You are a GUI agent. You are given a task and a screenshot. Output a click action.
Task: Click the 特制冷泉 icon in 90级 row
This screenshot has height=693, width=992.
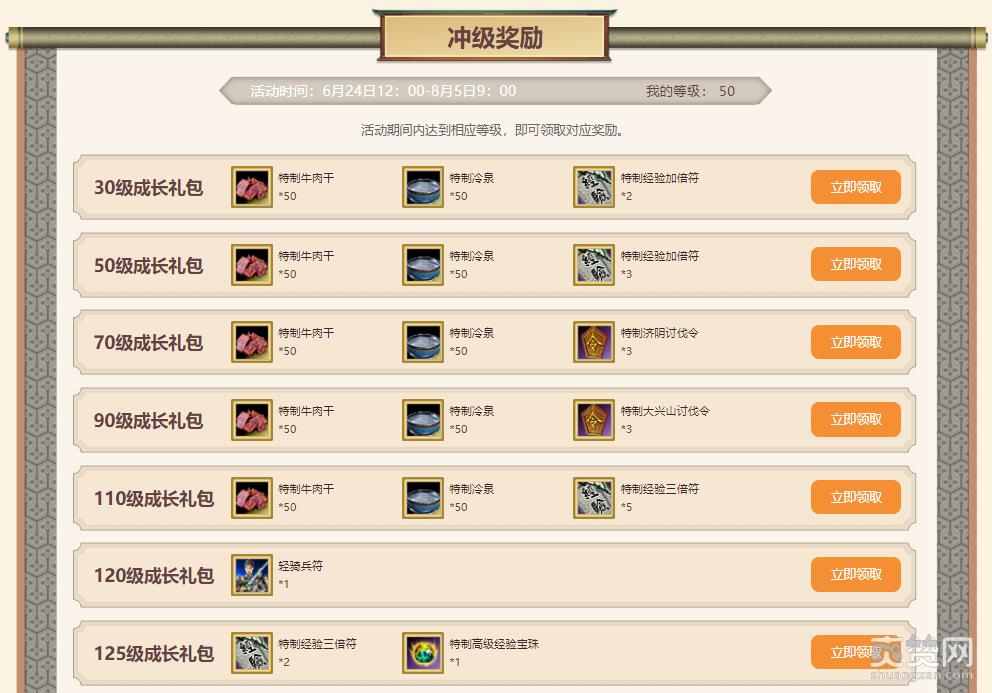click(423, 420)
